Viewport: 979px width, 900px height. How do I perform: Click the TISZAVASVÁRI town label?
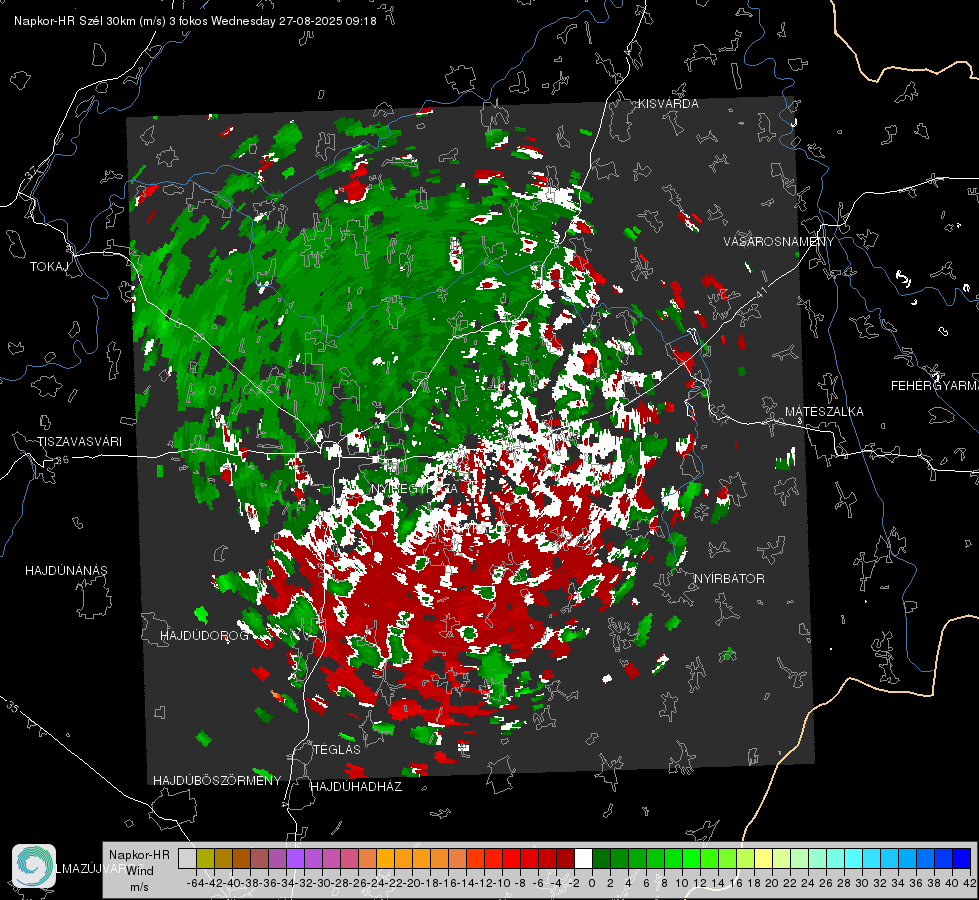(x=79, y=442)
